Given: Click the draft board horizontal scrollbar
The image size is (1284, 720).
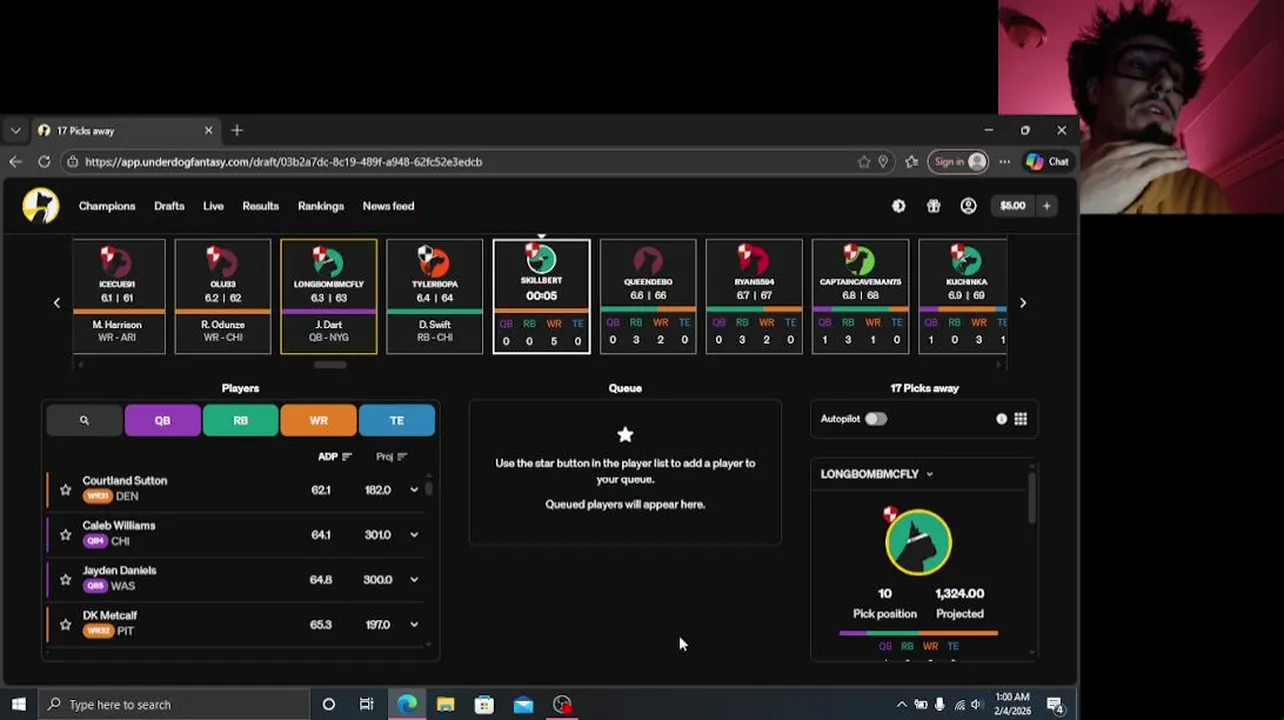Looking at the screenshot, I should 330,365.
